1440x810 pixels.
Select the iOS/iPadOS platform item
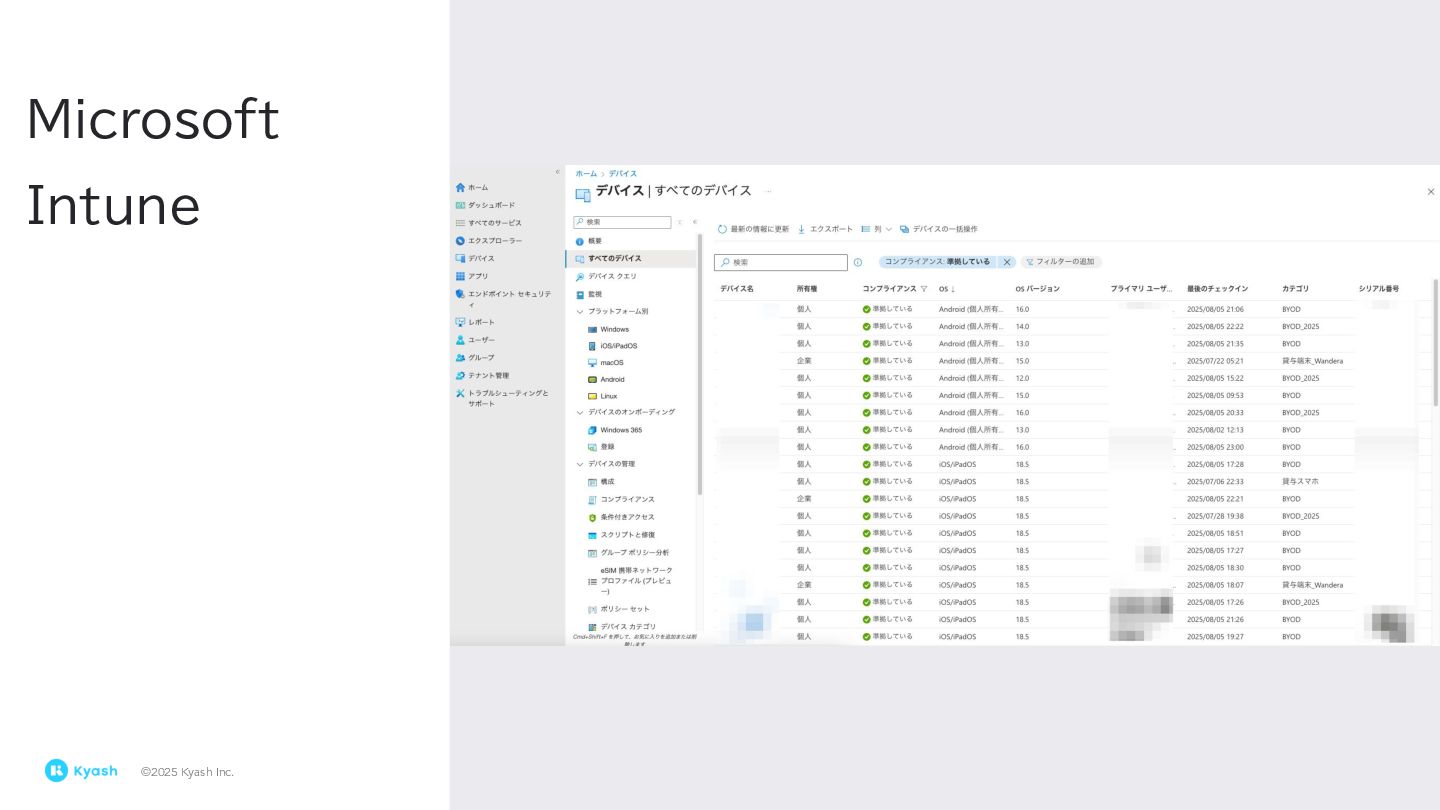612,346
